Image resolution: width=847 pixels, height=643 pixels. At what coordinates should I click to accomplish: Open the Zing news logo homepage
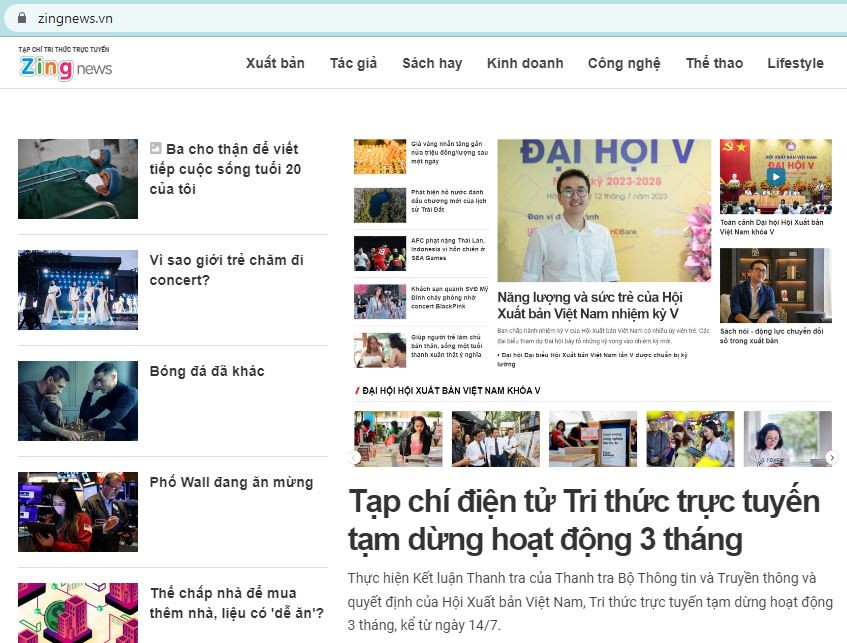click(66, 67)
